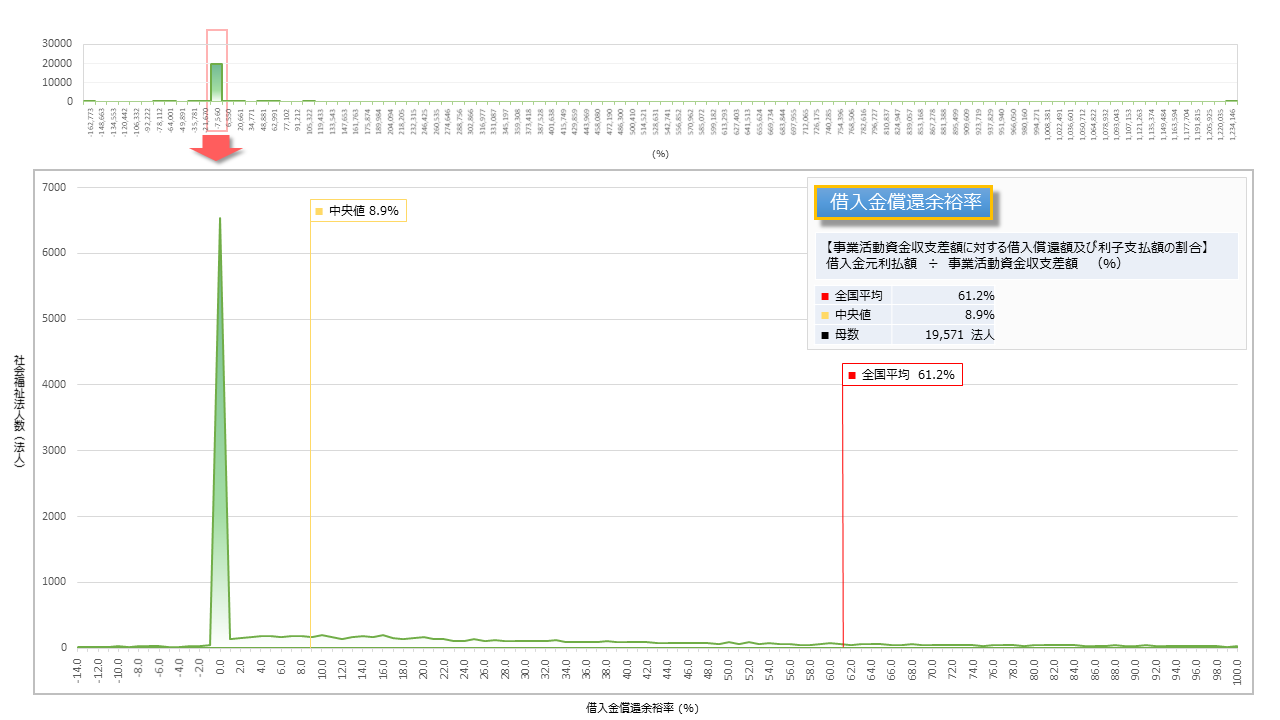
Task: Click the -14.0 x-axis tick label
Action: [78, 671]
